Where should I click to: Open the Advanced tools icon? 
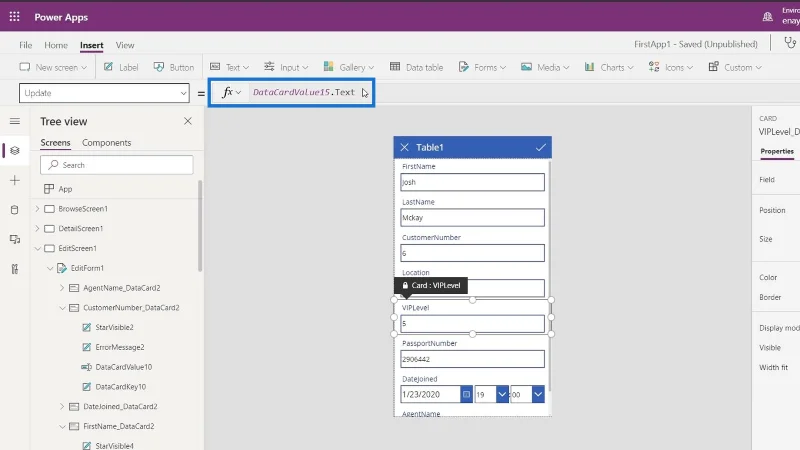pyautogui.click(x=15, y=269)
